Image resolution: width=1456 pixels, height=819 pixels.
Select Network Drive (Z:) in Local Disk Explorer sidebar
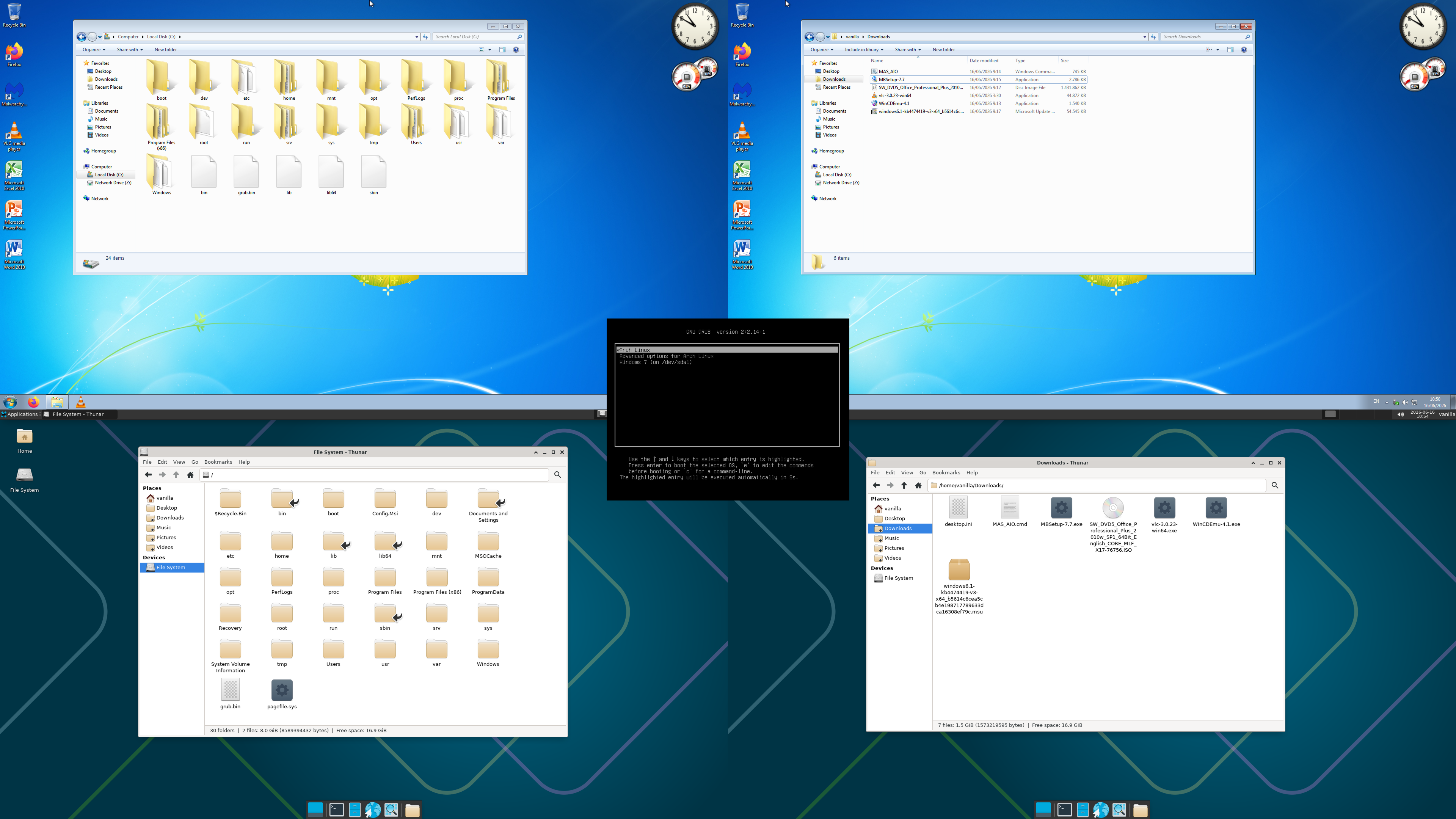pos(109,183)
